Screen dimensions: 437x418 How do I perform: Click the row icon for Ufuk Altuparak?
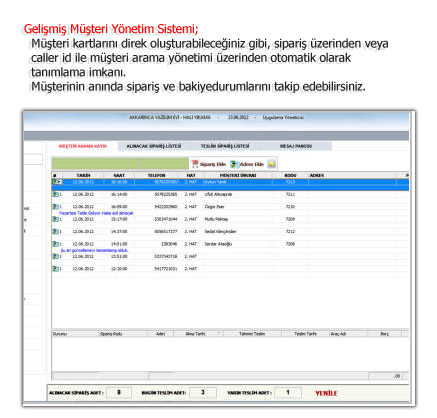coord(55,194)
